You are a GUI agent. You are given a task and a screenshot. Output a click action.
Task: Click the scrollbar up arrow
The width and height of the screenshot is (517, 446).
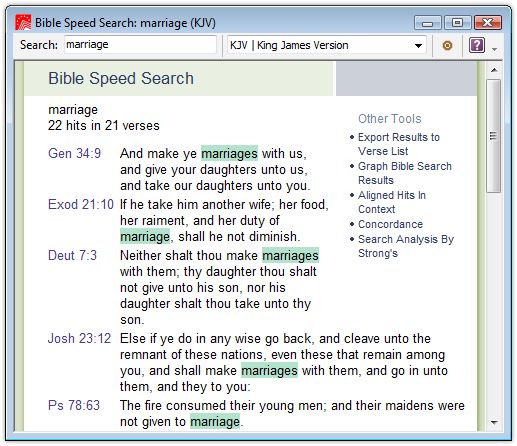[x=494, y=70]
